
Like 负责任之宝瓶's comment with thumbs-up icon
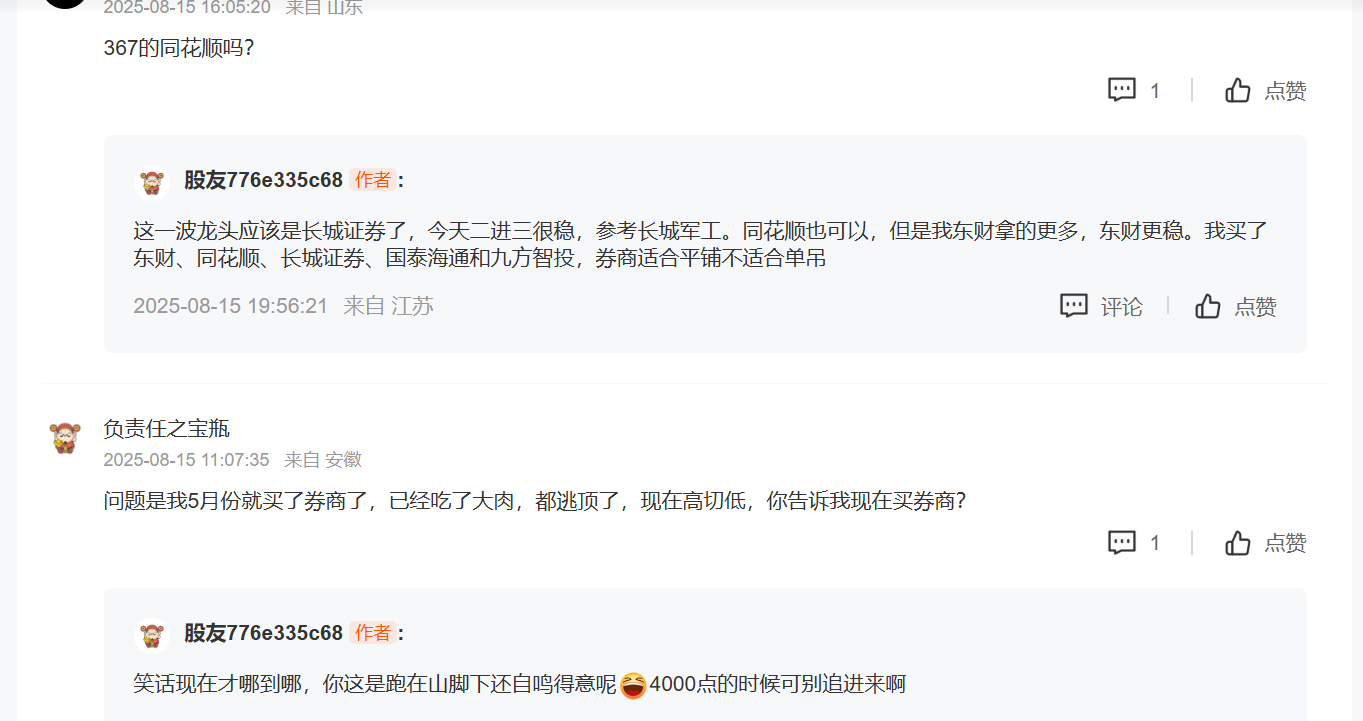(x=1238, y=543)
